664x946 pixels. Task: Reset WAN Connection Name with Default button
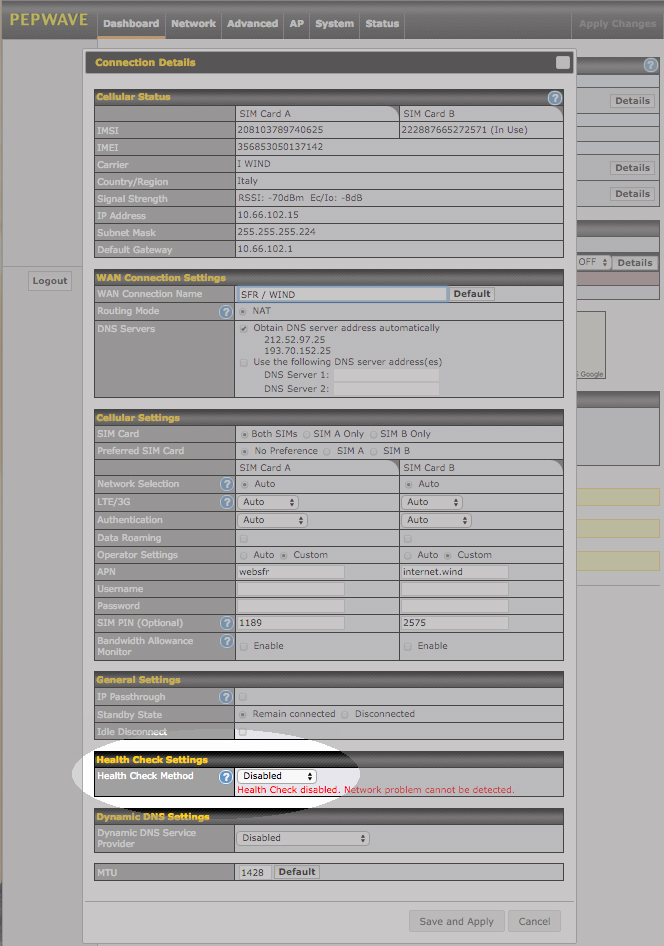coord(472,294)
